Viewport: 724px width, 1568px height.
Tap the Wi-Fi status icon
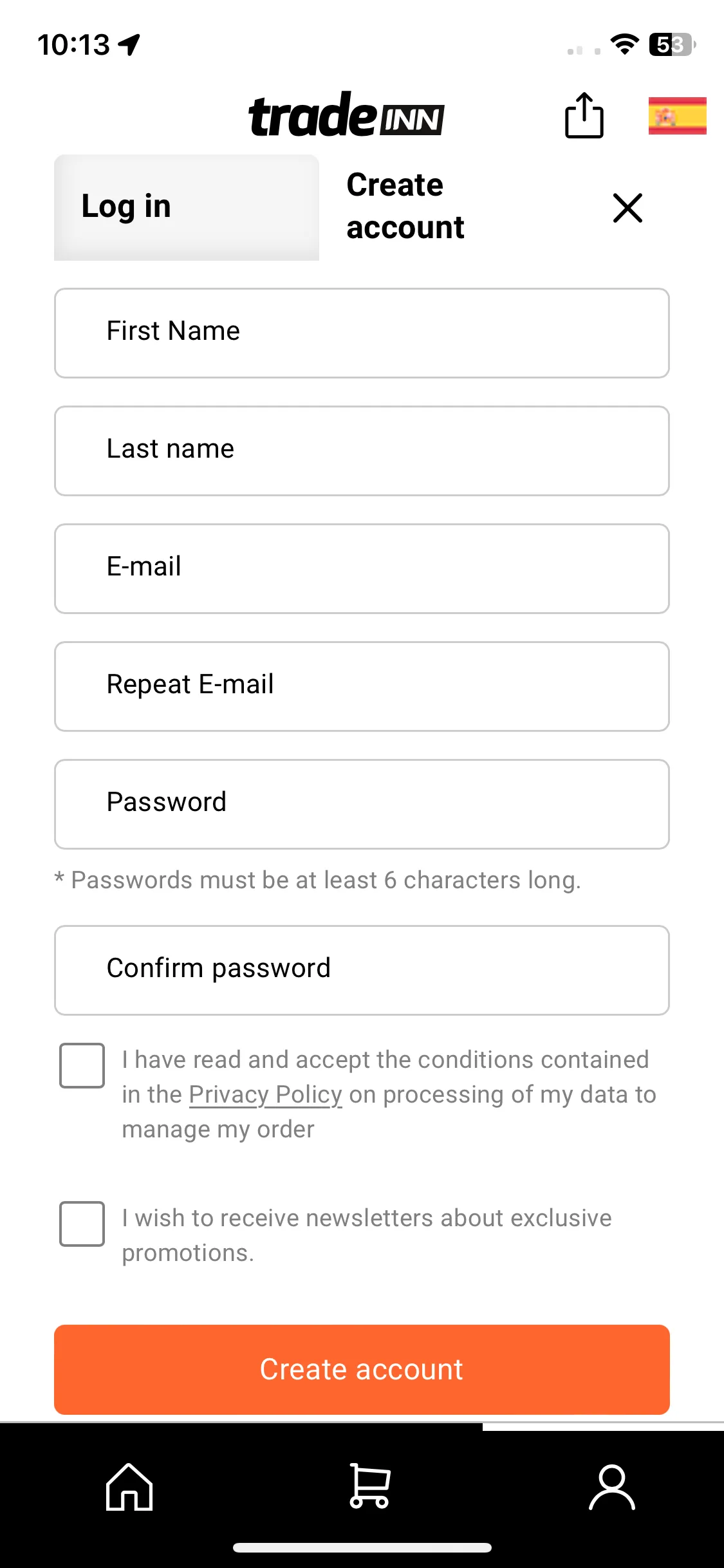pos(624,44)
